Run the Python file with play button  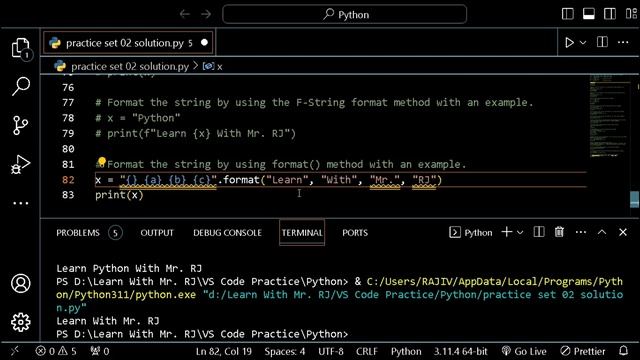tap(569, 42)
